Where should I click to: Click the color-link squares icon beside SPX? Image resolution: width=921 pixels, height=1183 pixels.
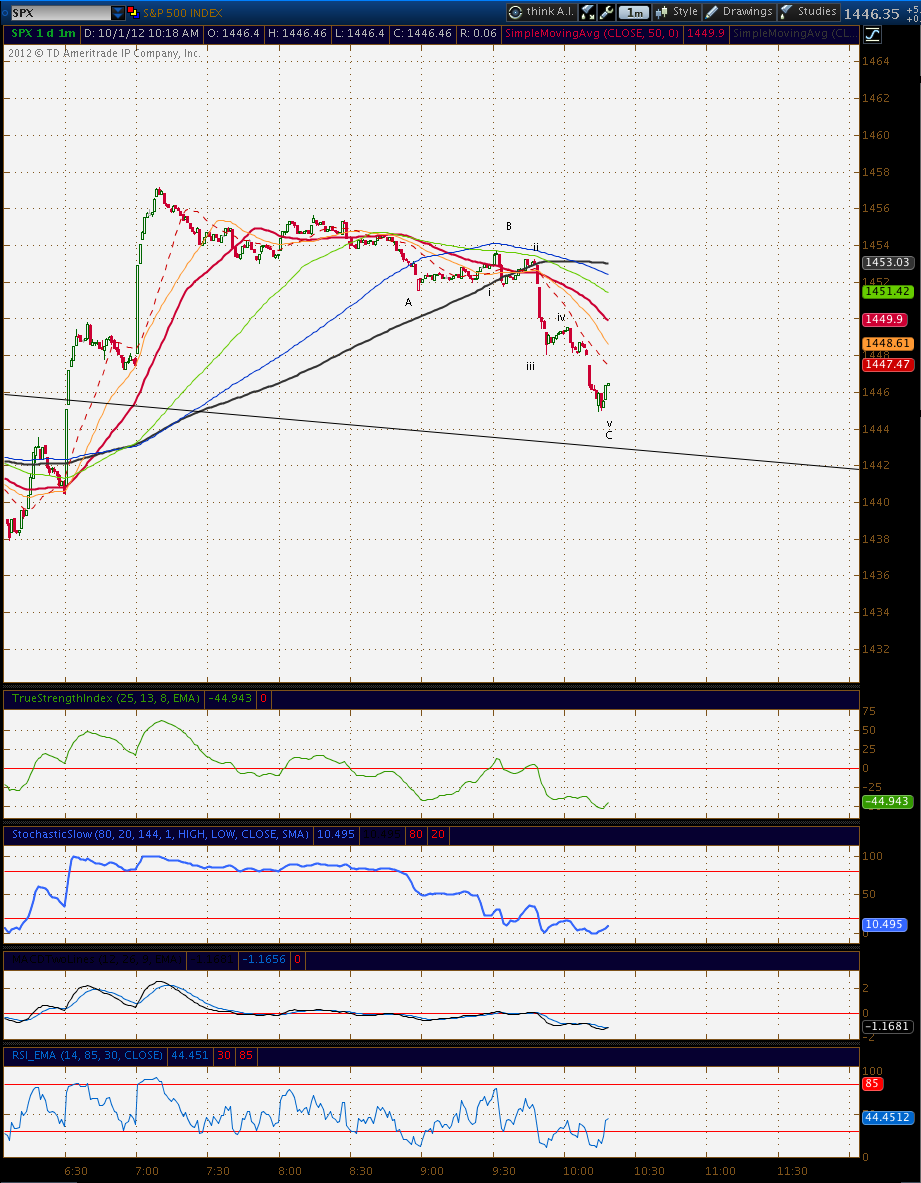[x=133, y=12]
